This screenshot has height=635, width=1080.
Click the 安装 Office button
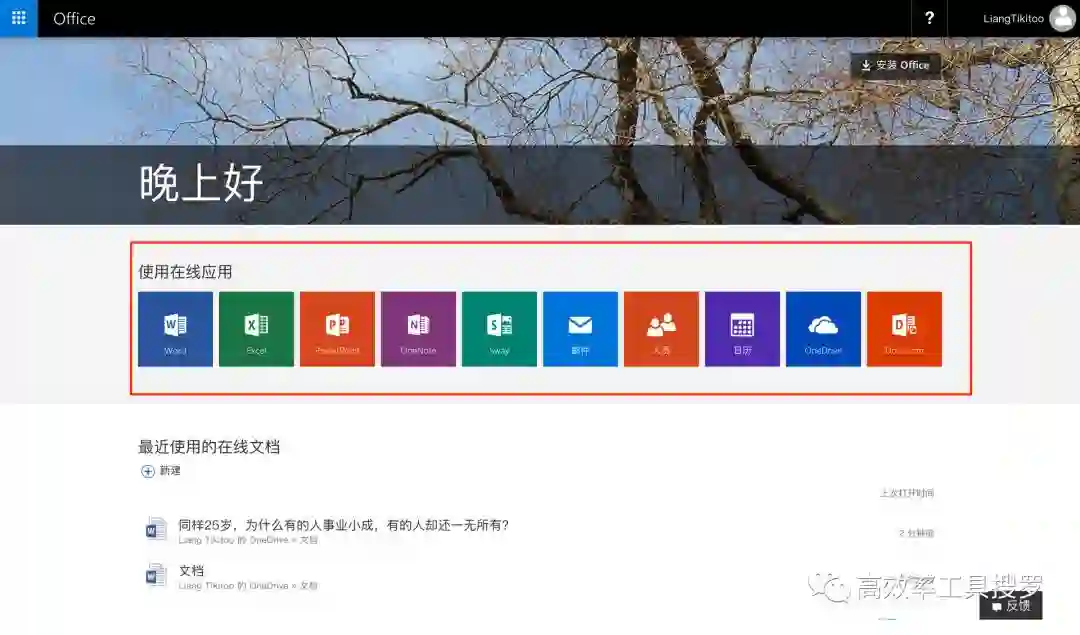point(895,65)
